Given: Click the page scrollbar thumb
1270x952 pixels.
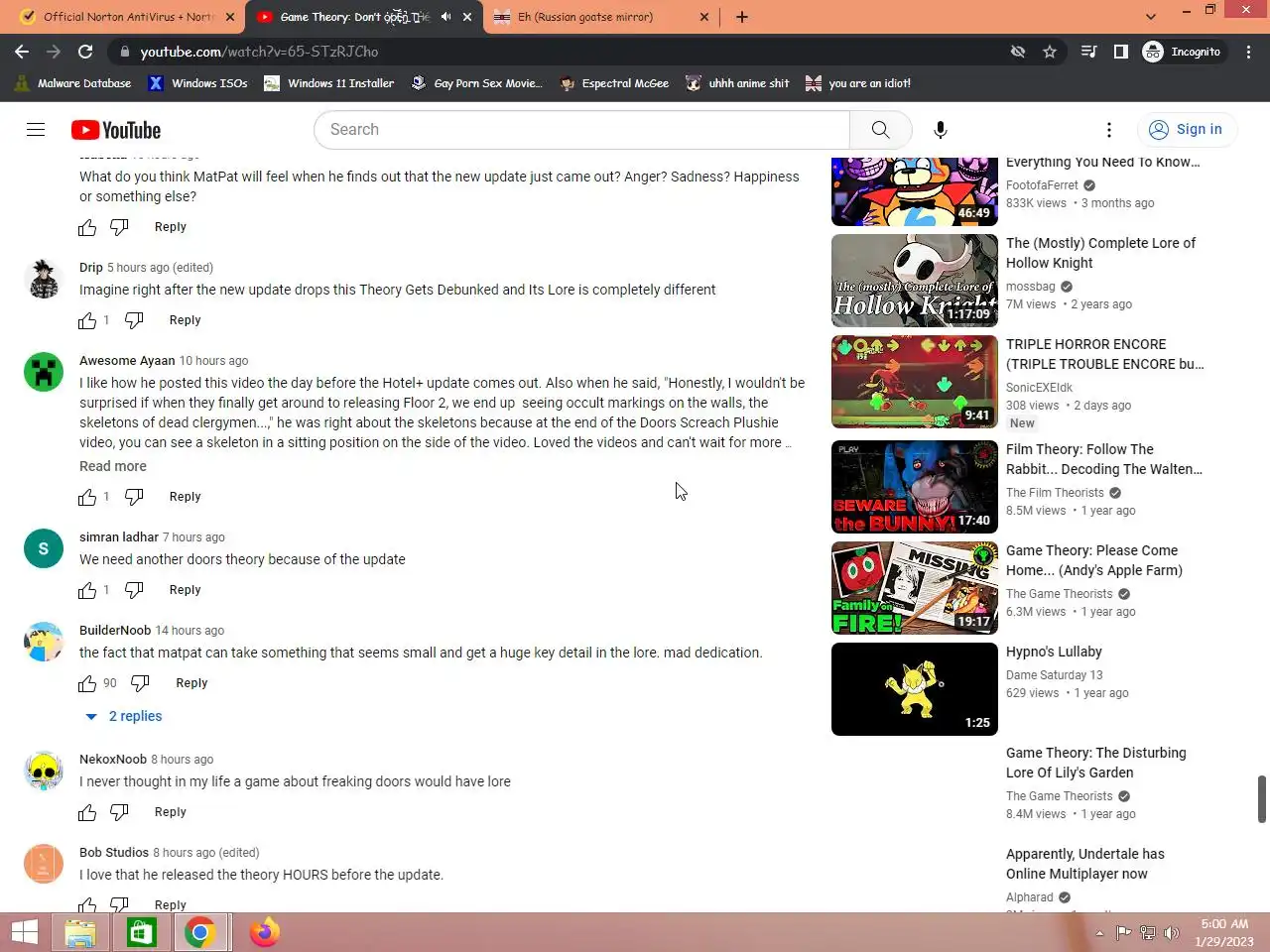Looking at the screenshot, I should [x=1262, y=799].
